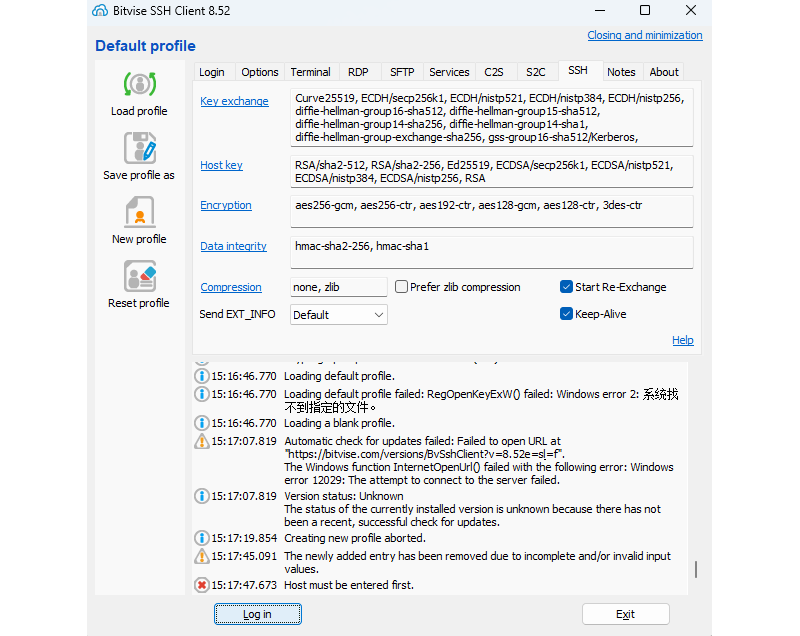
Task: Go to the Terminal tab
Action: pyautogui.click(x=310, y=72)
